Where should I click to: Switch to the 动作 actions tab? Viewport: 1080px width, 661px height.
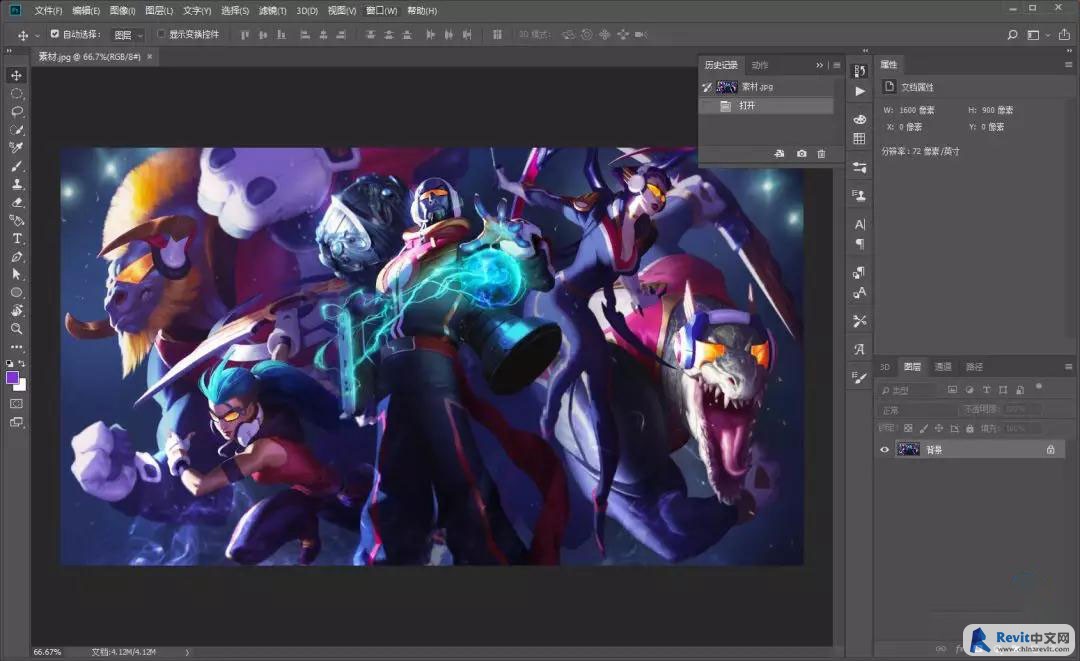point(760,65)
